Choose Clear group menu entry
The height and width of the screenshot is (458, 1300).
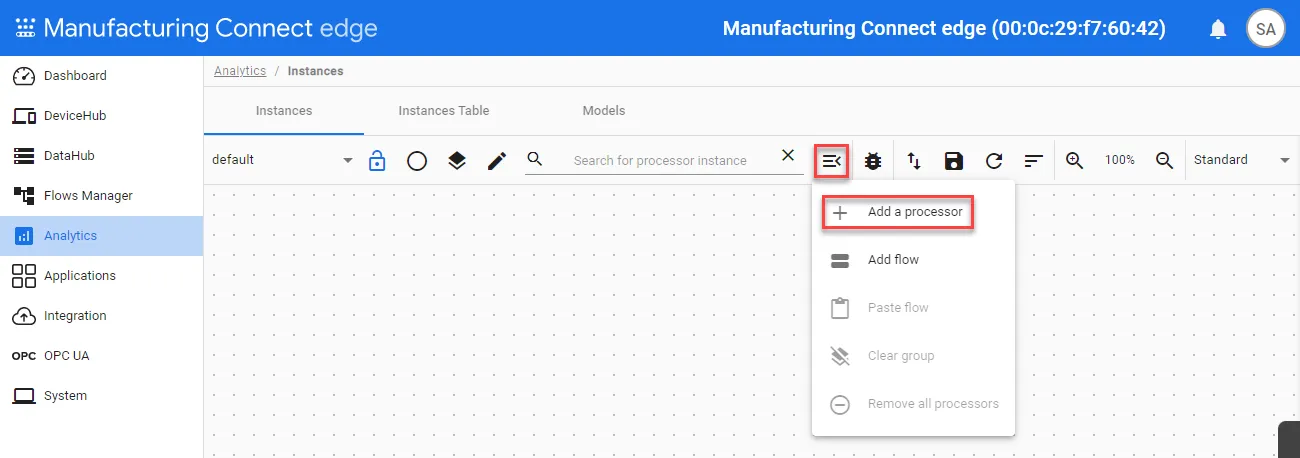pos(913,356)
